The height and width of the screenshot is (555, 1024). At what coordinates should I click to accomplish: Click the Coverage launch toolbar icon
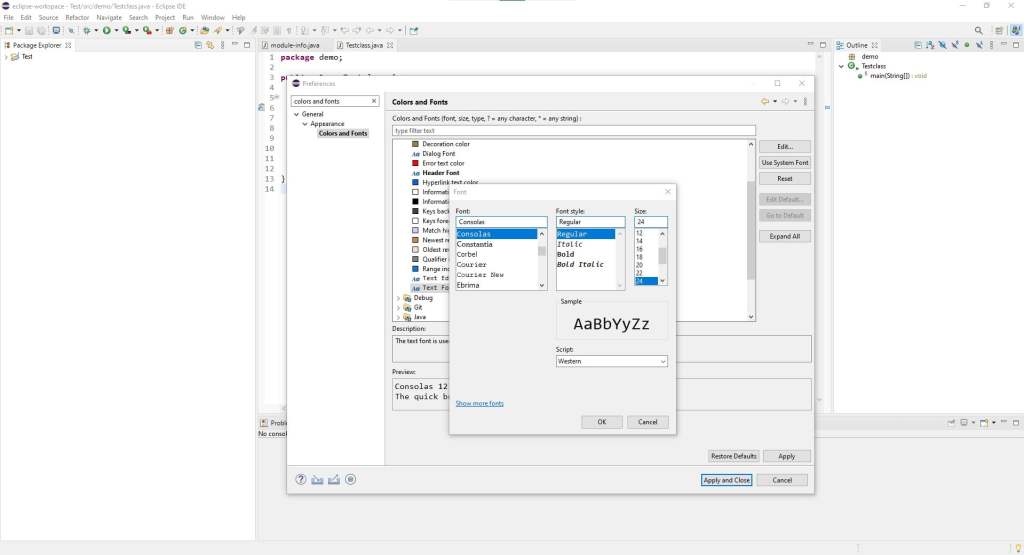(127, 30)
